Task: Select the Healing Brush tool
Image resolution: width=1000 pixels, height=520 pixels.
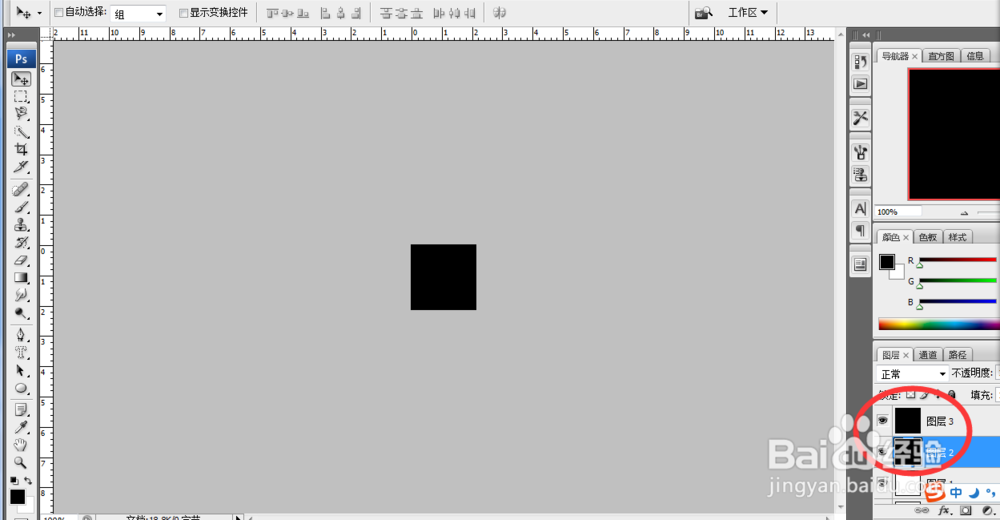Action: [x=21, y=189]
